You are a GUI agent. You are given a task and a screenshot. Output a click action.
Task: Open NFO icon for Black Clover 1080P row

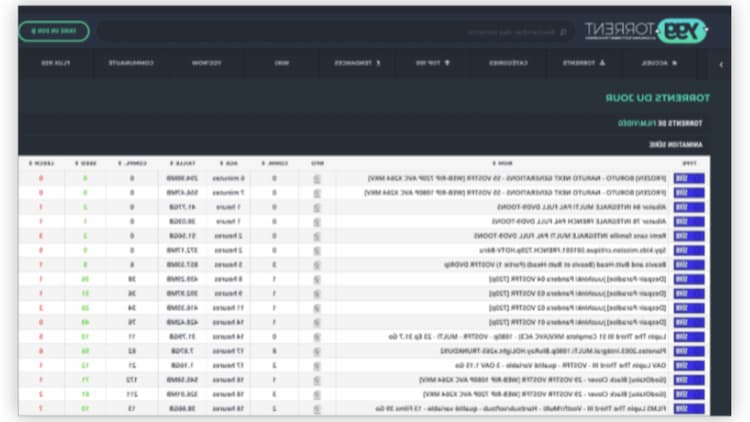316,380
